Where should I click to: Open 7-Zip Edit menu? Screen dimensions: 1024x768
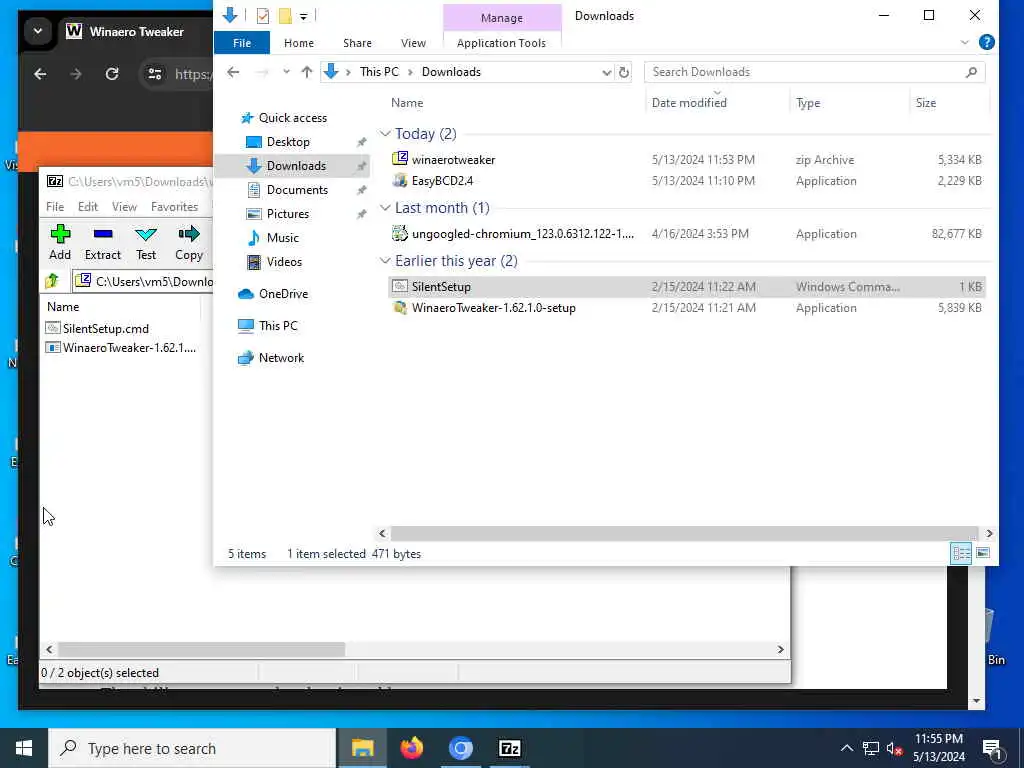coord(88,206)
